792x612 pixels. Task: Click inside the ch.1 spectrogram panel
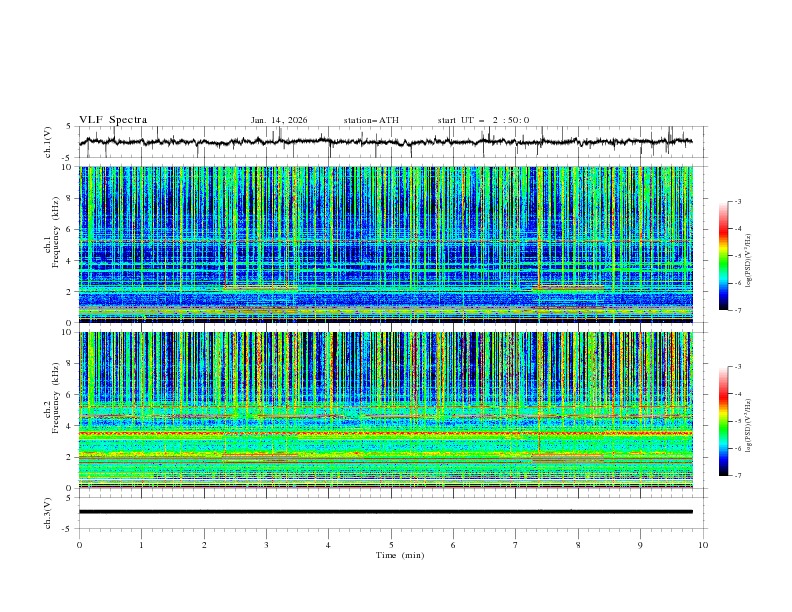click(x=390, y=244)
